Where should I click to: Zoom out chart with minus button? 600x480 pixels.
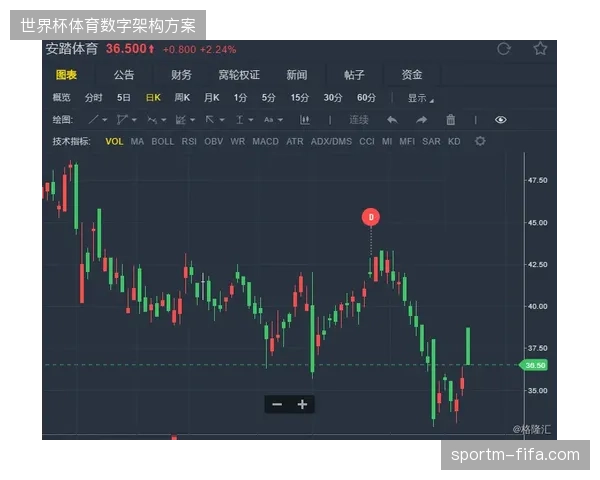[277, 404]
